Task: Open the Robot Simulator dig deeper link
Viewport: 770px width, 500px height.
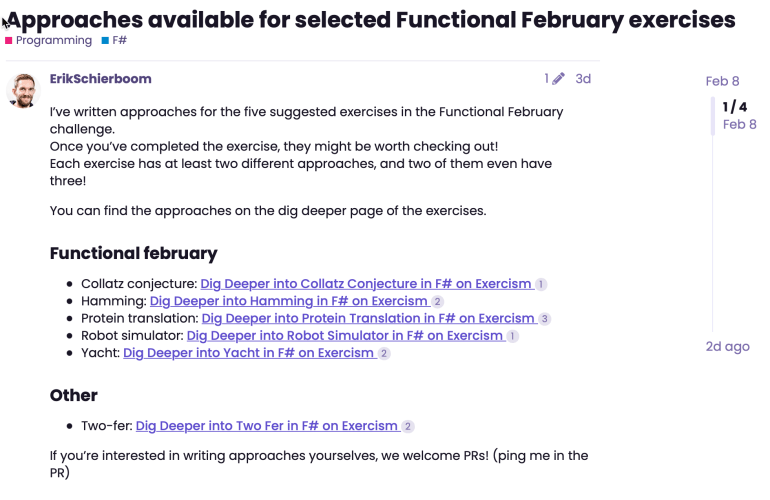Action: 345,336
